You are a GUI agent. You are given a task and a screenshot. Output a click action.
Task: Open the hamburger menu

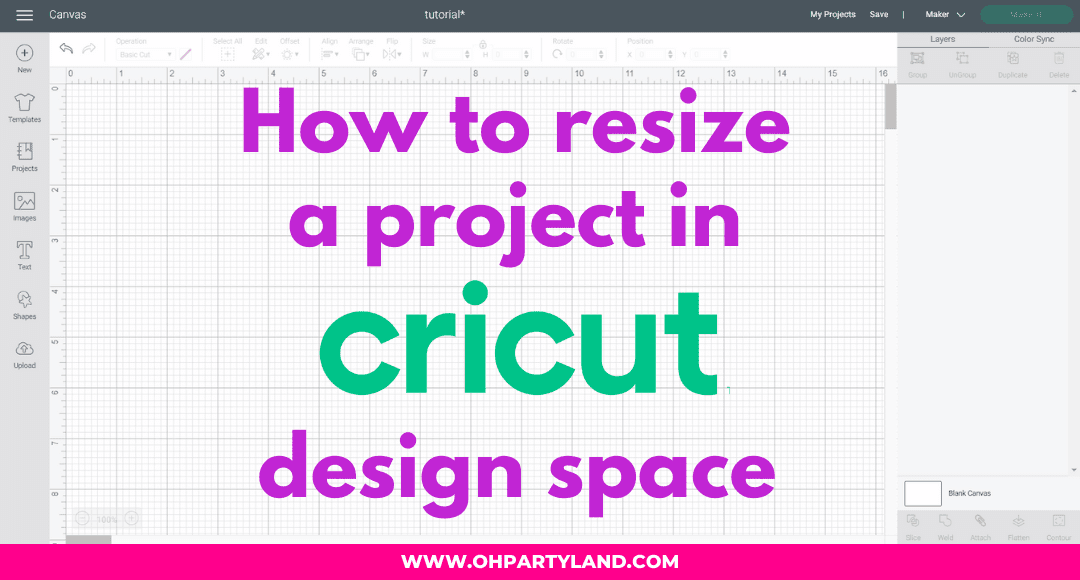click(24, 14)
